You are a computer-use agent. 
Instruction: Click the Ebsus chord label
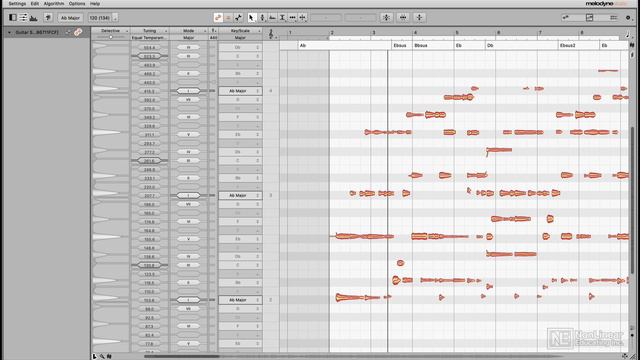pos(400,46)
